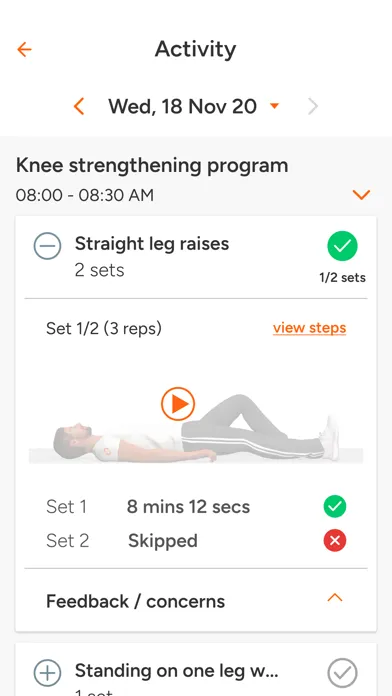This screenshot has width=392, height=696.
Task: Go back using the orange arrow
Action: 24,49
